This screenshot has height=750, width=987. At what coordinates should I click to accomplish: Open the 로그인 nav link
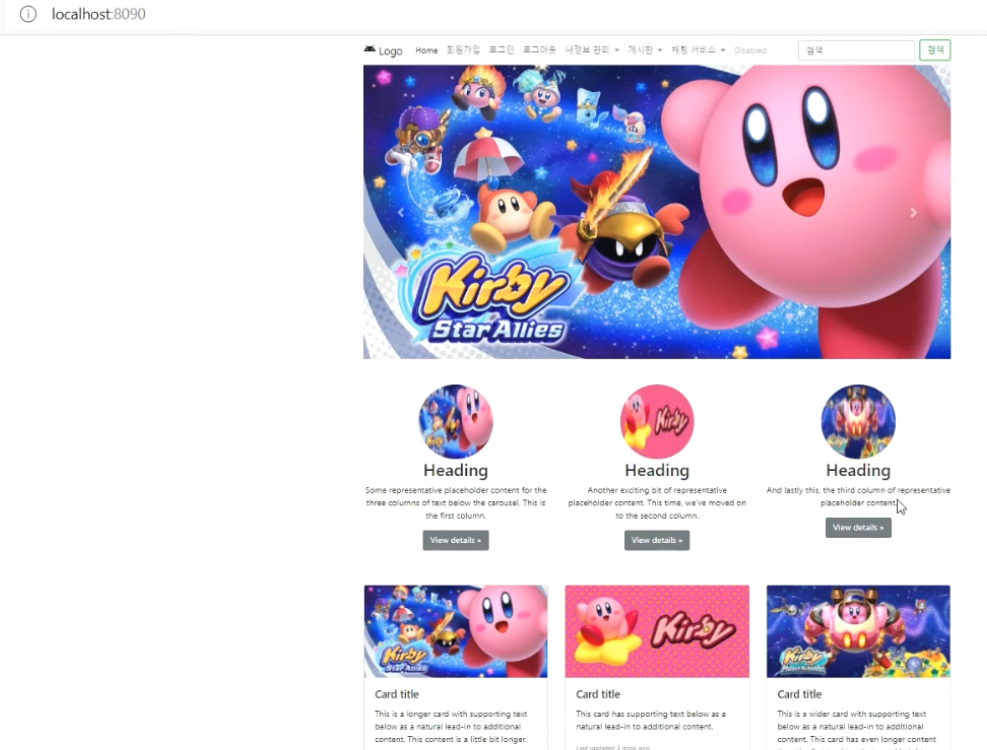point(502,50)
